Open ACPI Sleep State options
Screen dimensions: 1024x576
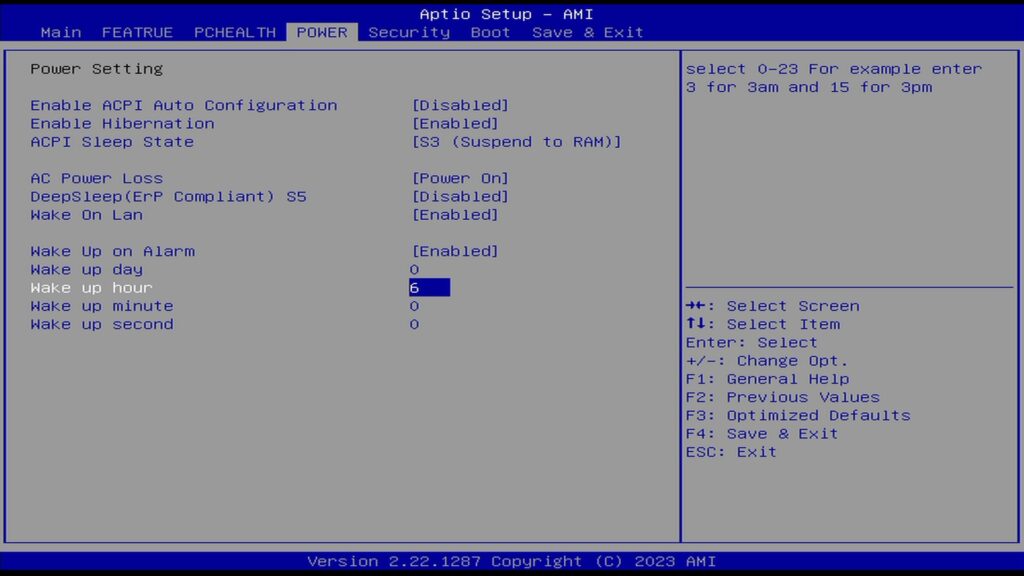click(516, 142)
